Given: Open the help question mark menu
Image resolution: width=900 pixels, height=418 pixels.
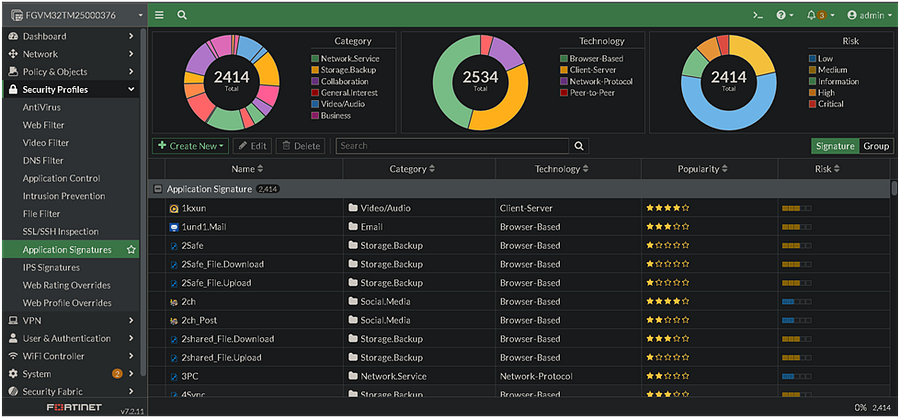Looking at the screenshot, I should coord(785,16).
